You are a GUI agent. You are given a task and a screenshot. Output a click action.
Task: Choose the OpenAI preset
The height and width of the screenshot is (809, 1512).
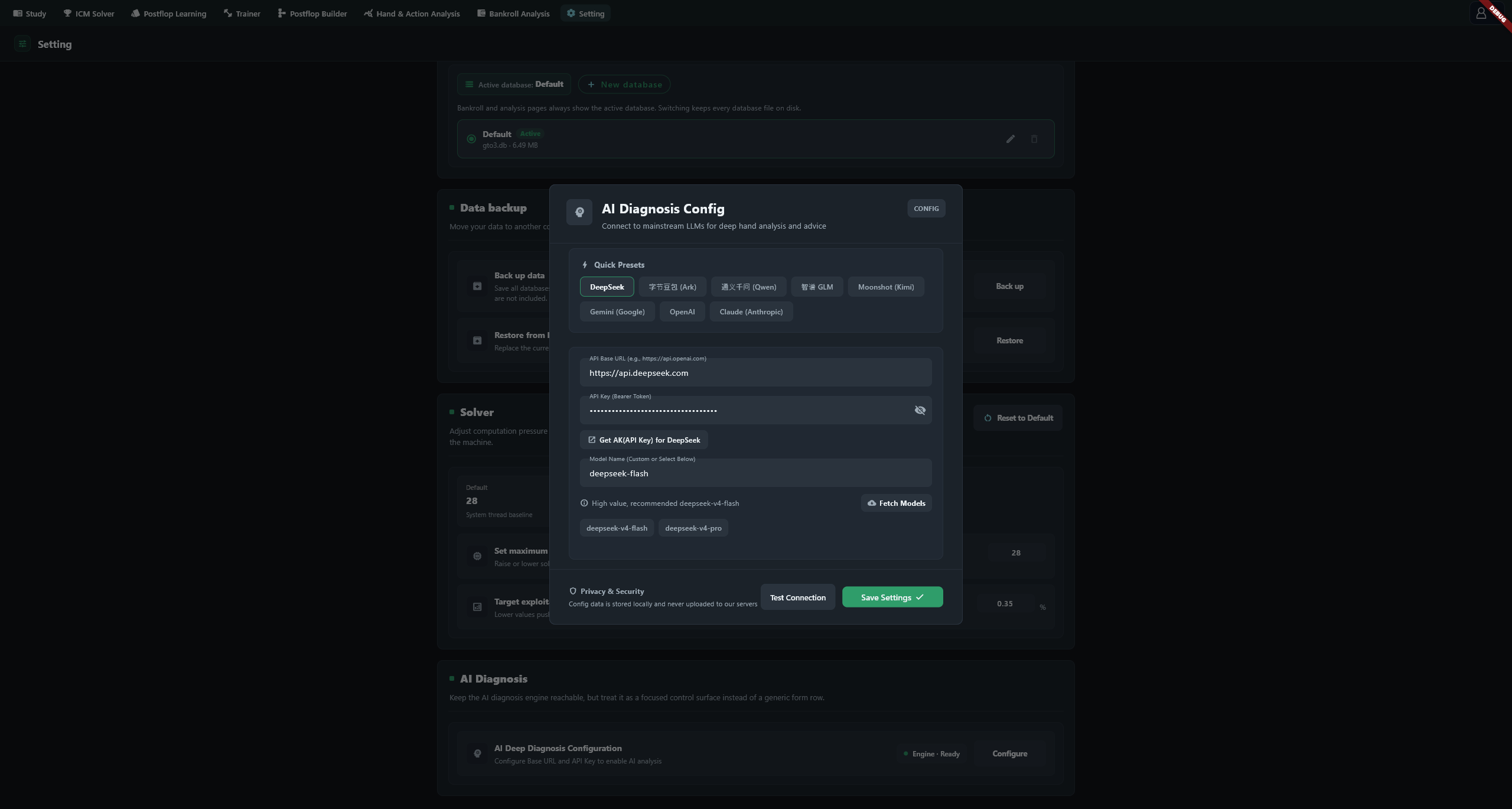(x=682, y=311)
